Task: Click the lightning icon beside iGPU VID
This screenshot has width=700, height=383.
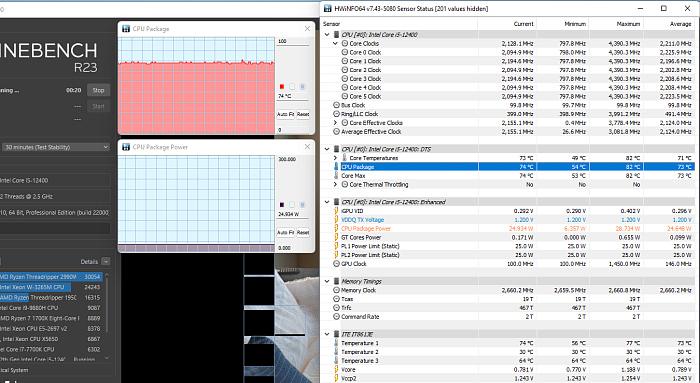Action: 336,211
